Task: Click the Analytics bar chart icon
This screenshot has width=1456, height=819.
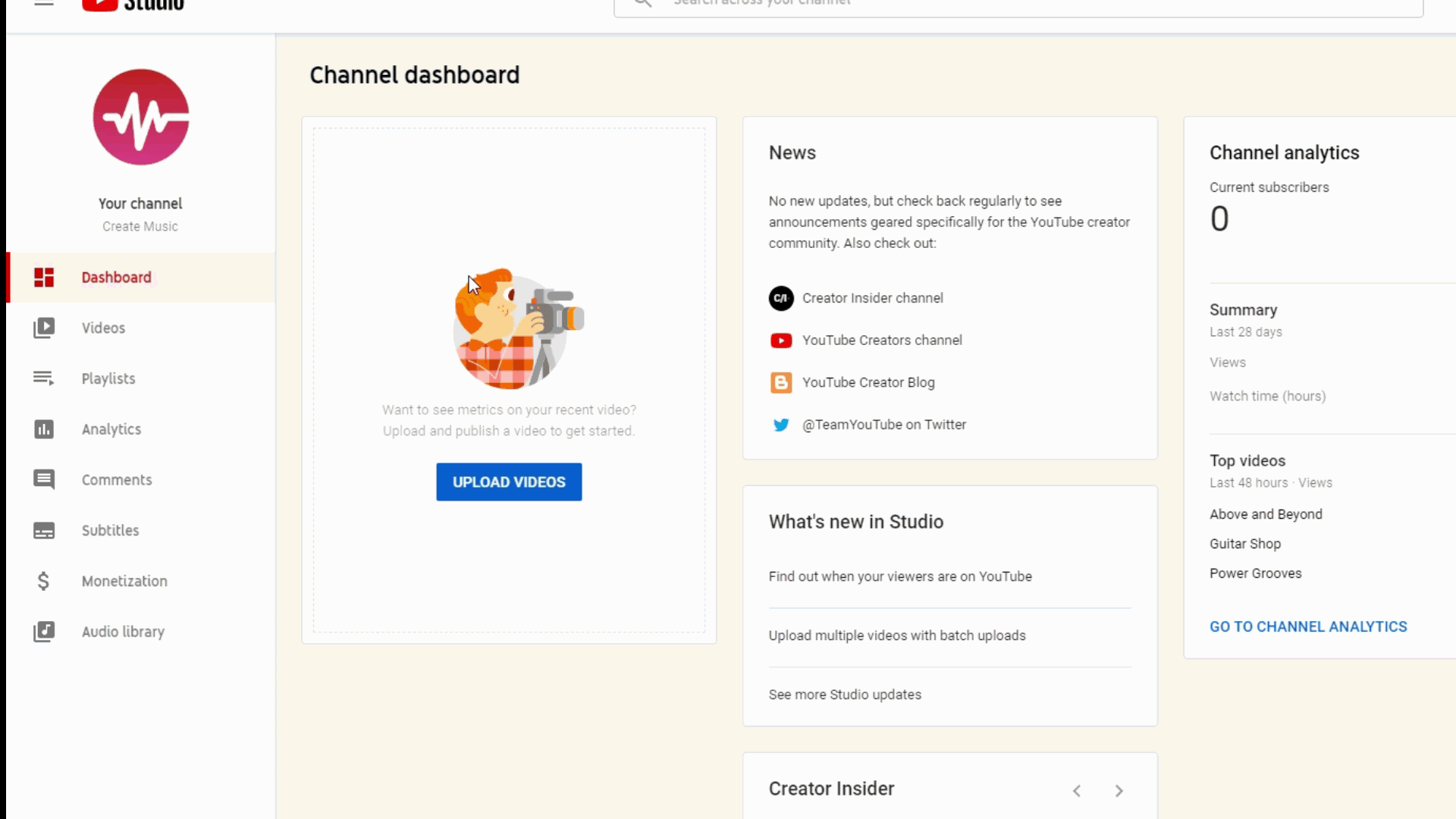Action: (44, 429)
